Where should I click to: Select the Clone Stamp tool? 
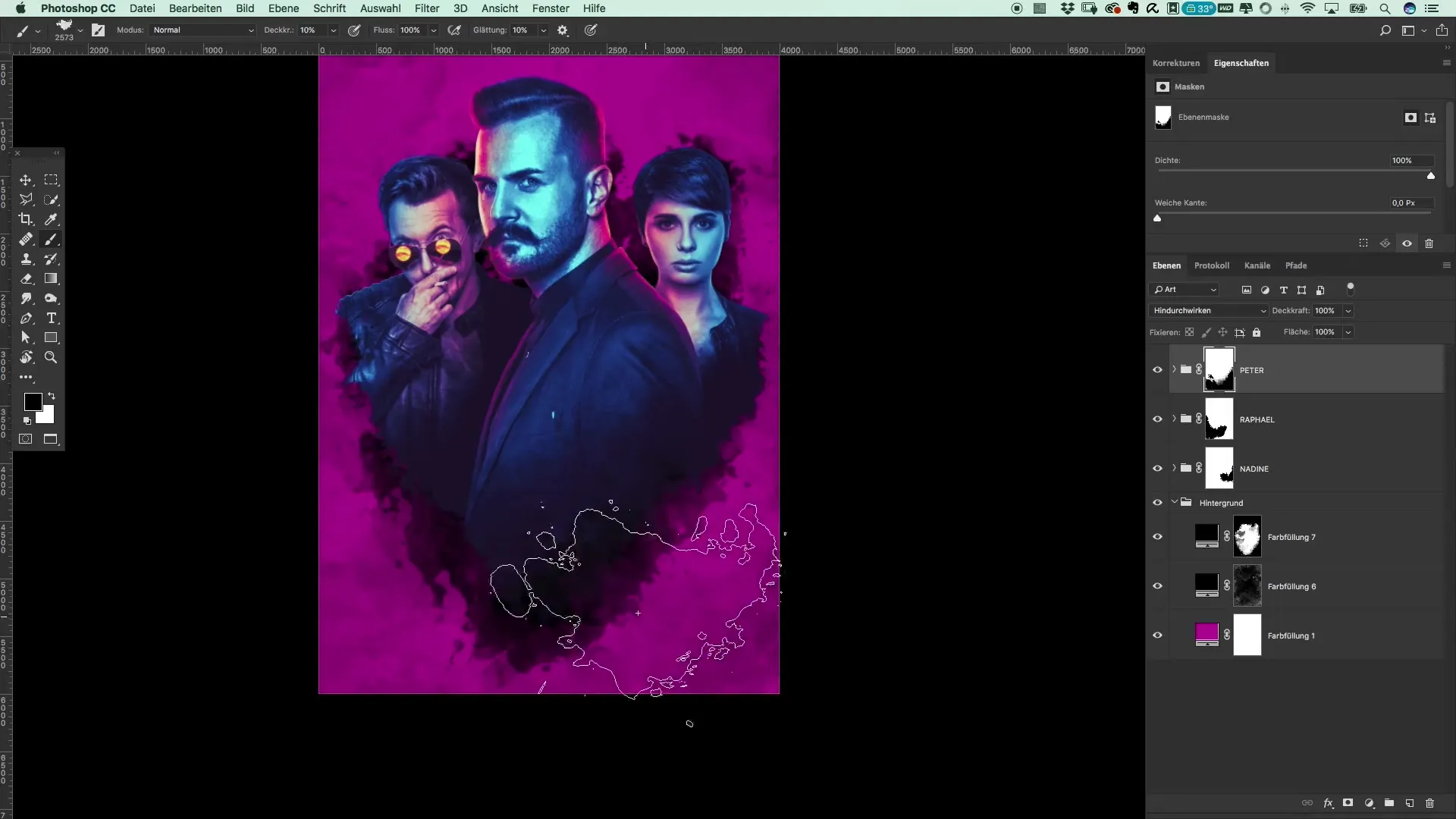26,259
